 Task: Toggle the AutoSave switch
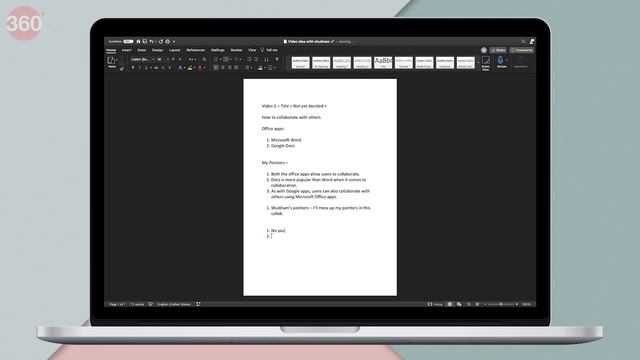(x=129, y=42)
